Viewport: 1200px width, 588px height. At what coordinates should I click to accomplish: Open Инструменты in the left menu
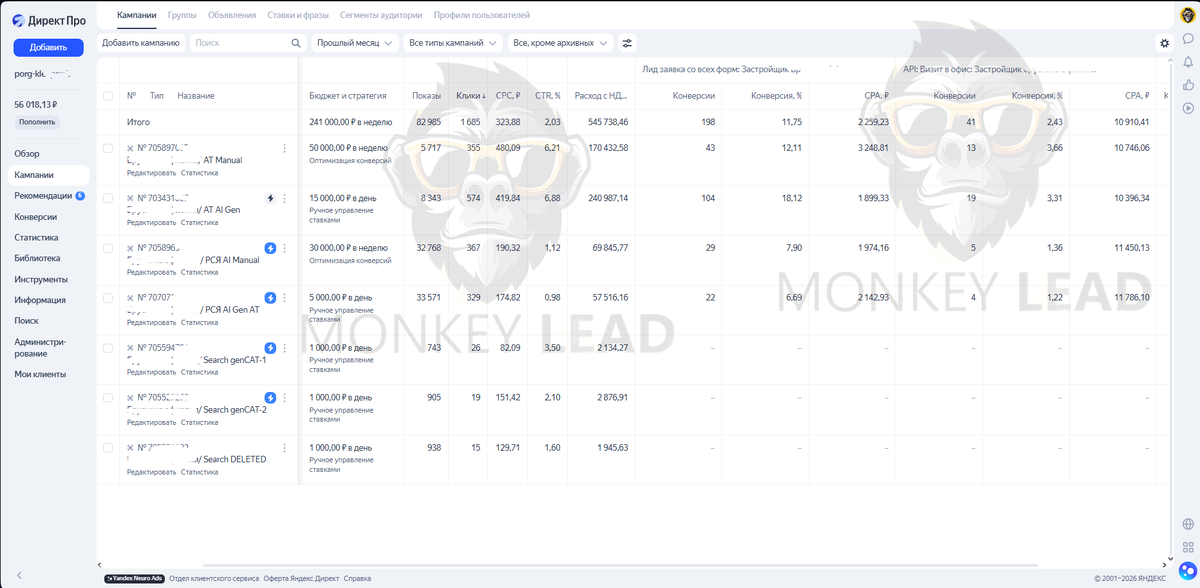pos(41,279)
